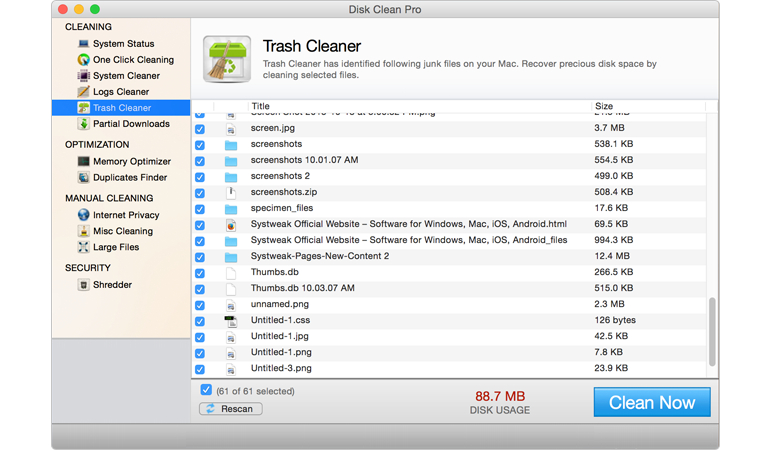
Task: Deselect the screenshots.zip checkbox
Action: 200,193
